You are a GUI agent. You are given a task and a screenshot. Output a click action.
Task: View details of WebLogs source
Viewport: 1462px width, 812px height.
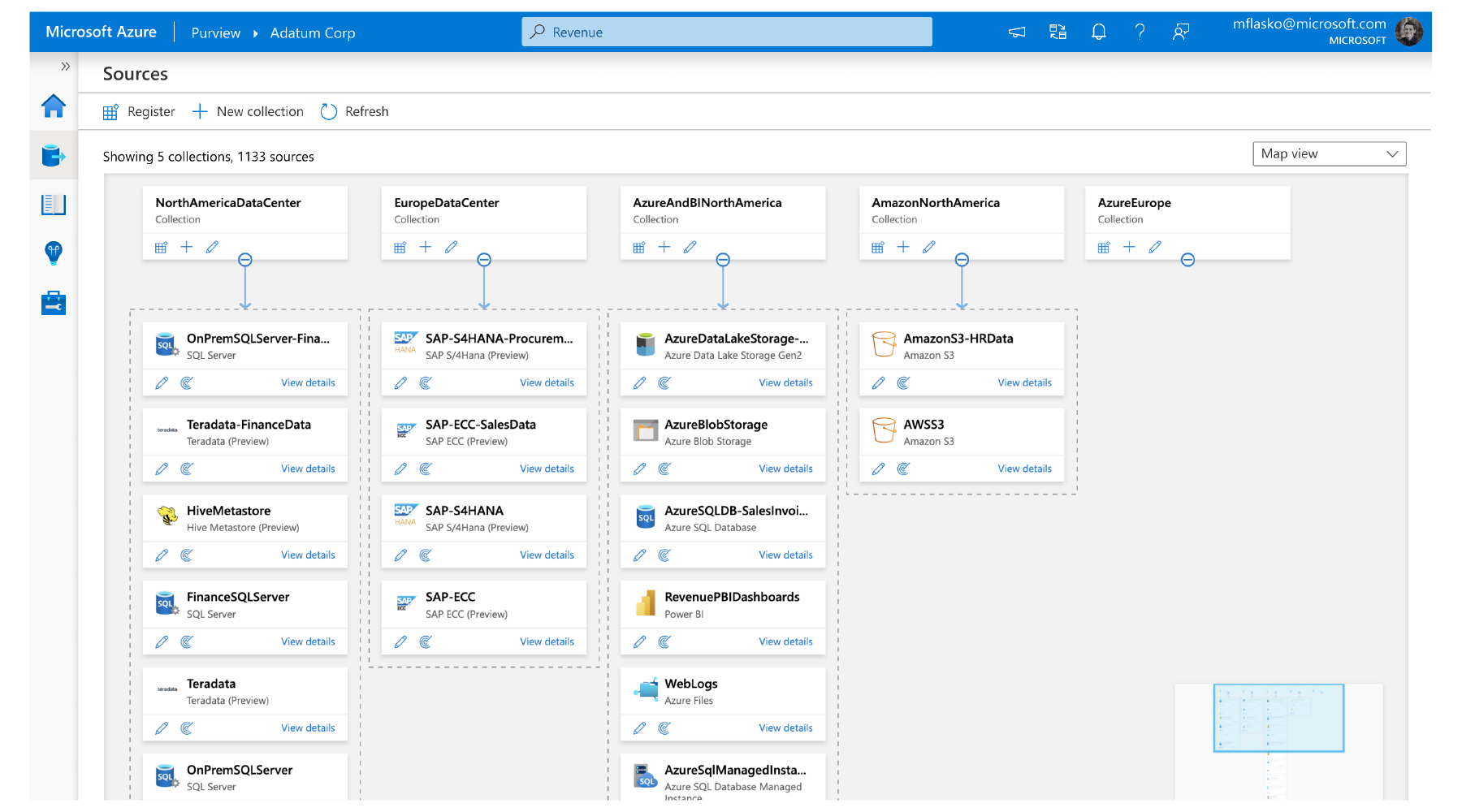tap(785, 728)
